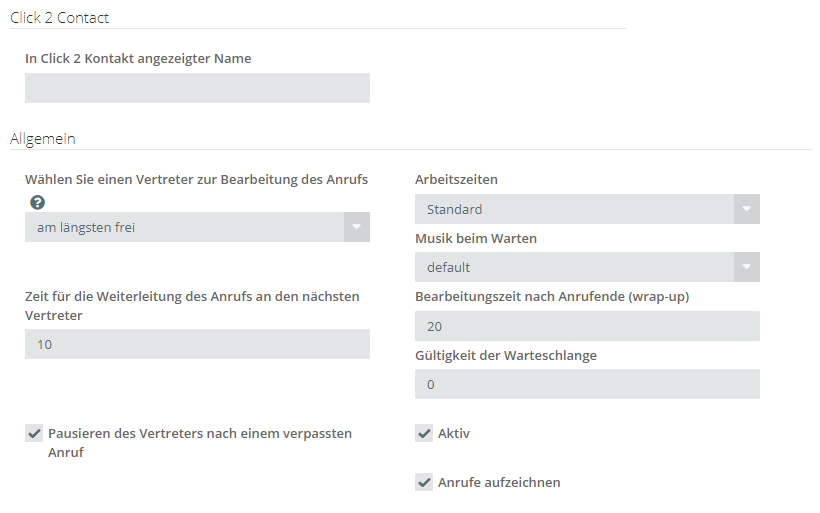
Task: Click 'In Click 2 Kontakt angezeigter Name' label
Action: click(138, 59)
